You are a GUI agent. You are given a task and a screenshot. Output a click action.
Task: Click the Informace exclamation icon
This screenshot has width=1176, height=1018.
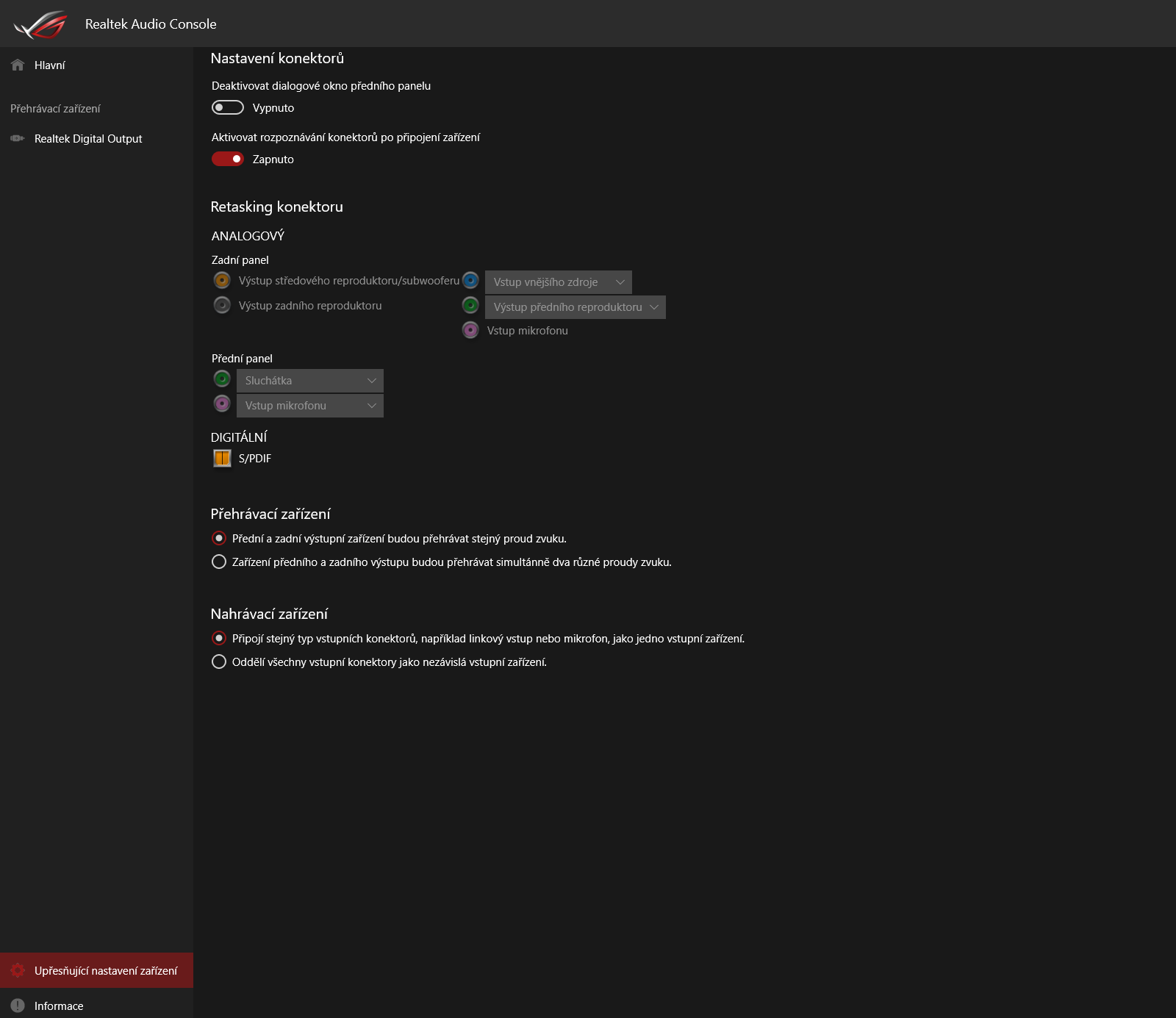click(18, 1006)
